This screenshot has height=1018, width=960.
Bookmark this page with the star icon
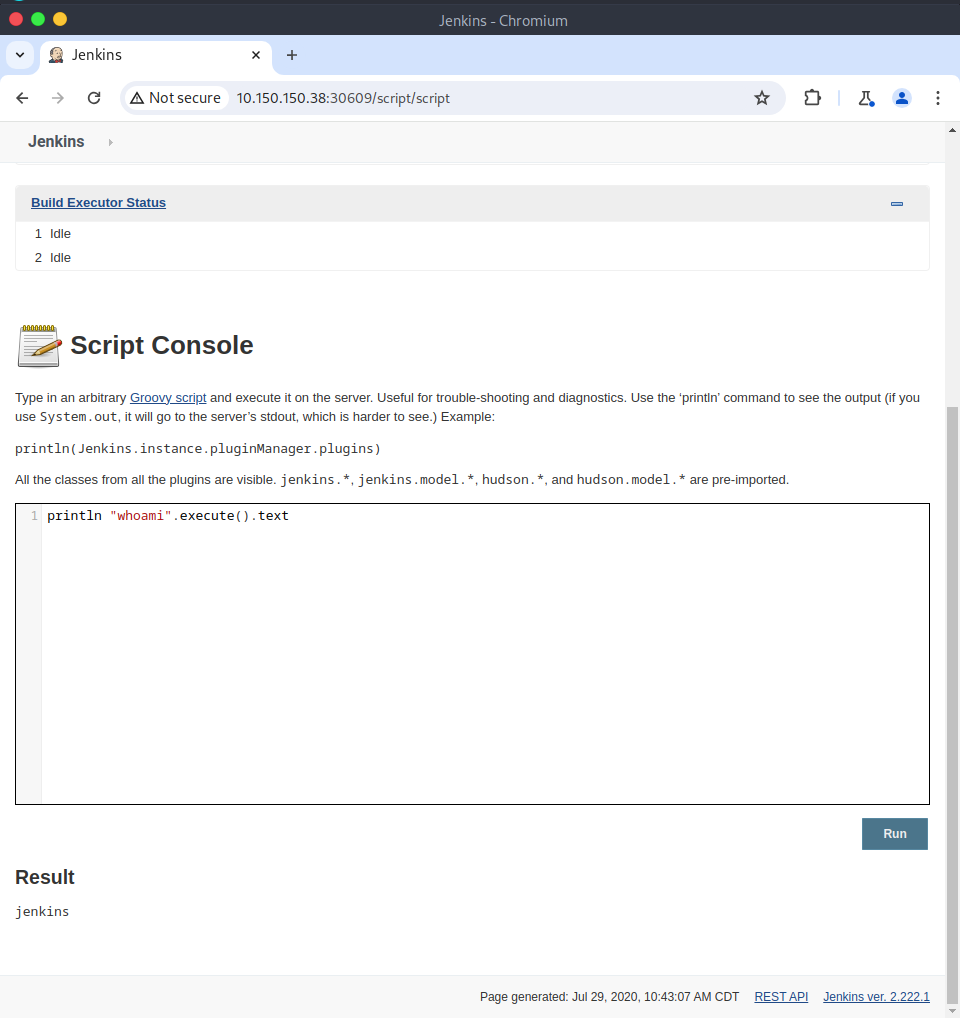[761, 98]
